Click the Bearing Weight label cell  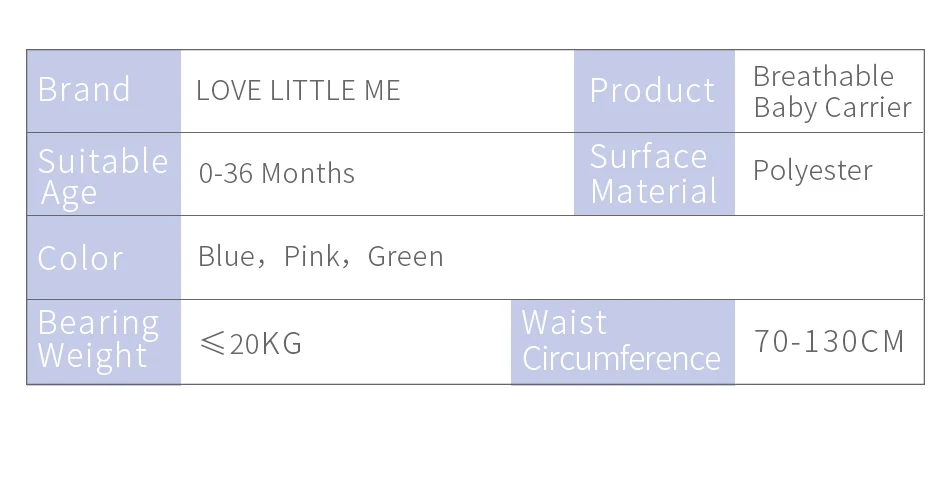[x=104, y=342]
